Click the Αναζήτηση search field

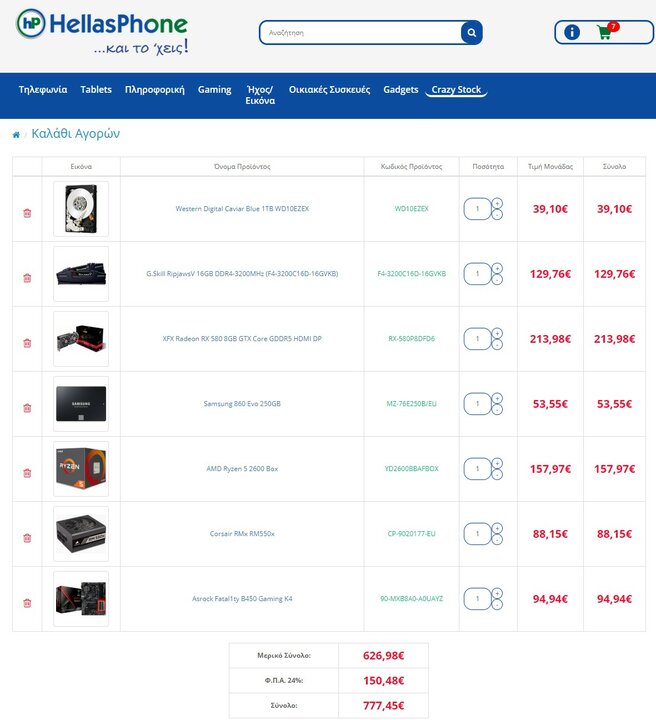(360, 33)
